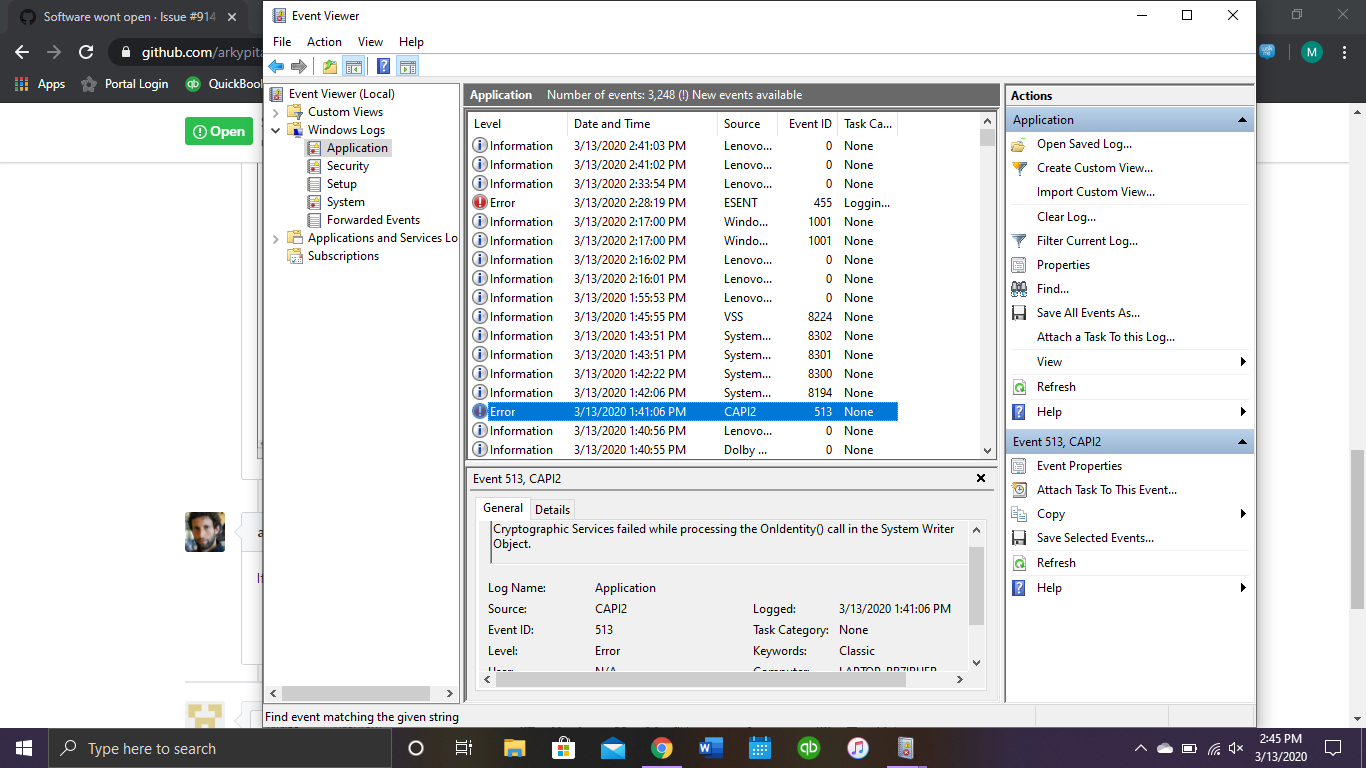1366x768 pixels.
Task: Go back with the blue back arrow
Action: (277, 67)
